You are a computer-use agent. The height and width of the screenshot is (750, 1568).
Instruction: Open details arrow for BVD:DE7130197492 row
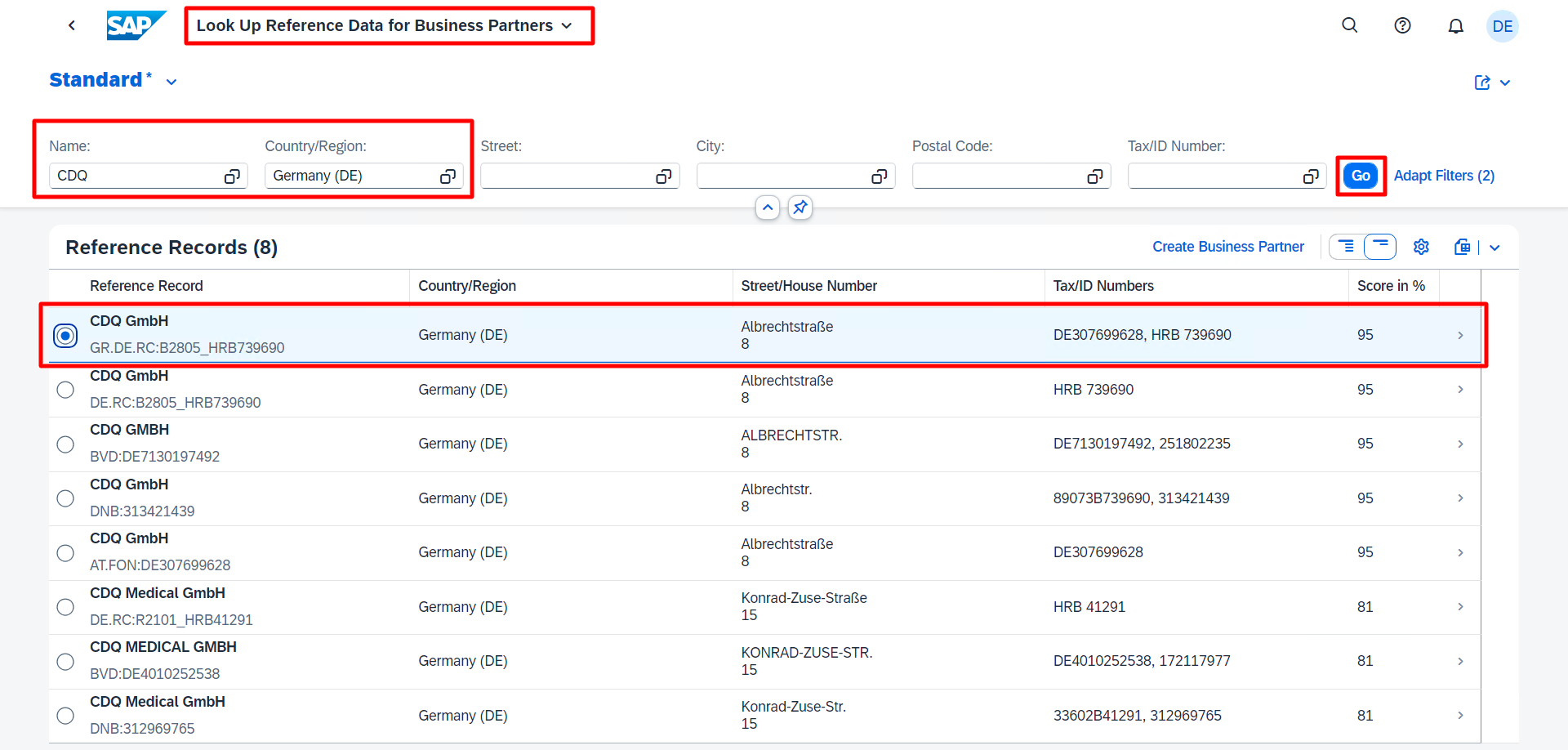point(1460,444)
